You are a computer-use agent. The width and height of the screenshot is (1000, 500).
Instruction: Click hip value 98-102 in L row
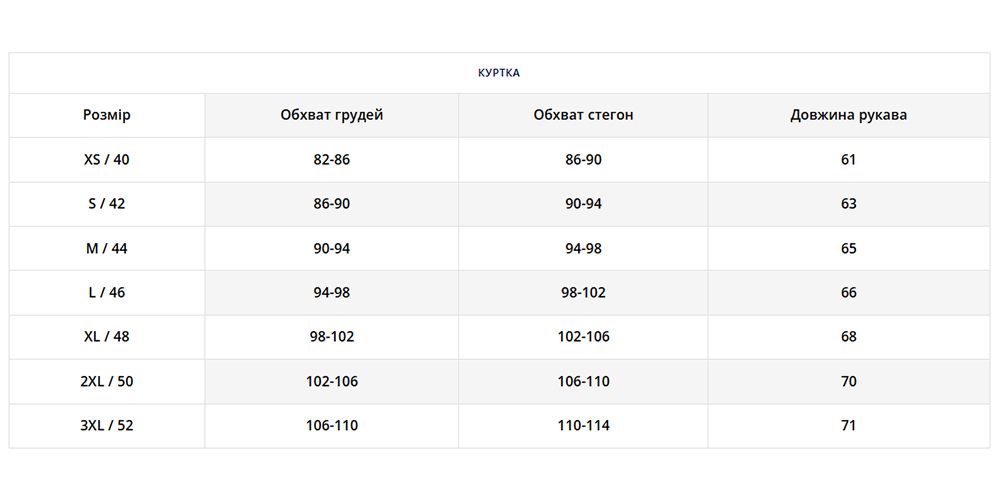[583, 292]
